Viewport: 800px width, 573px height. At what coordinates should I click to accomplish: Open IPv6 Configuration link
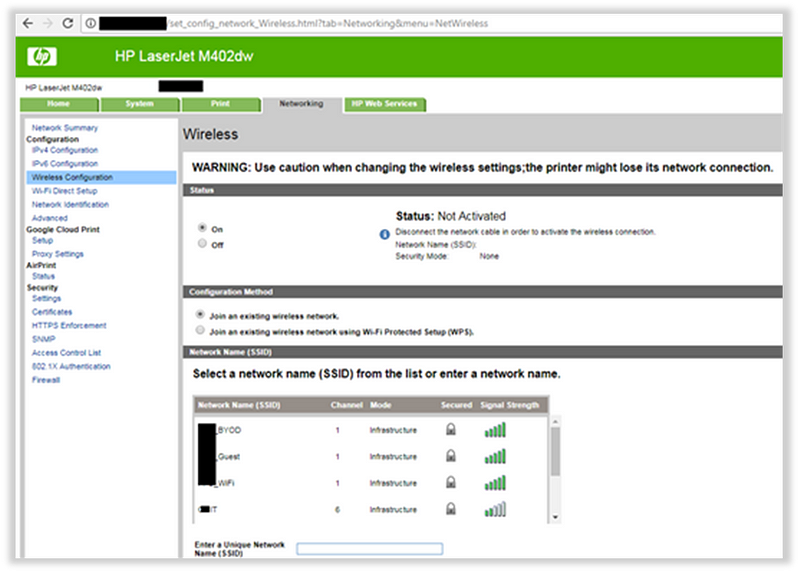(65, 164)
